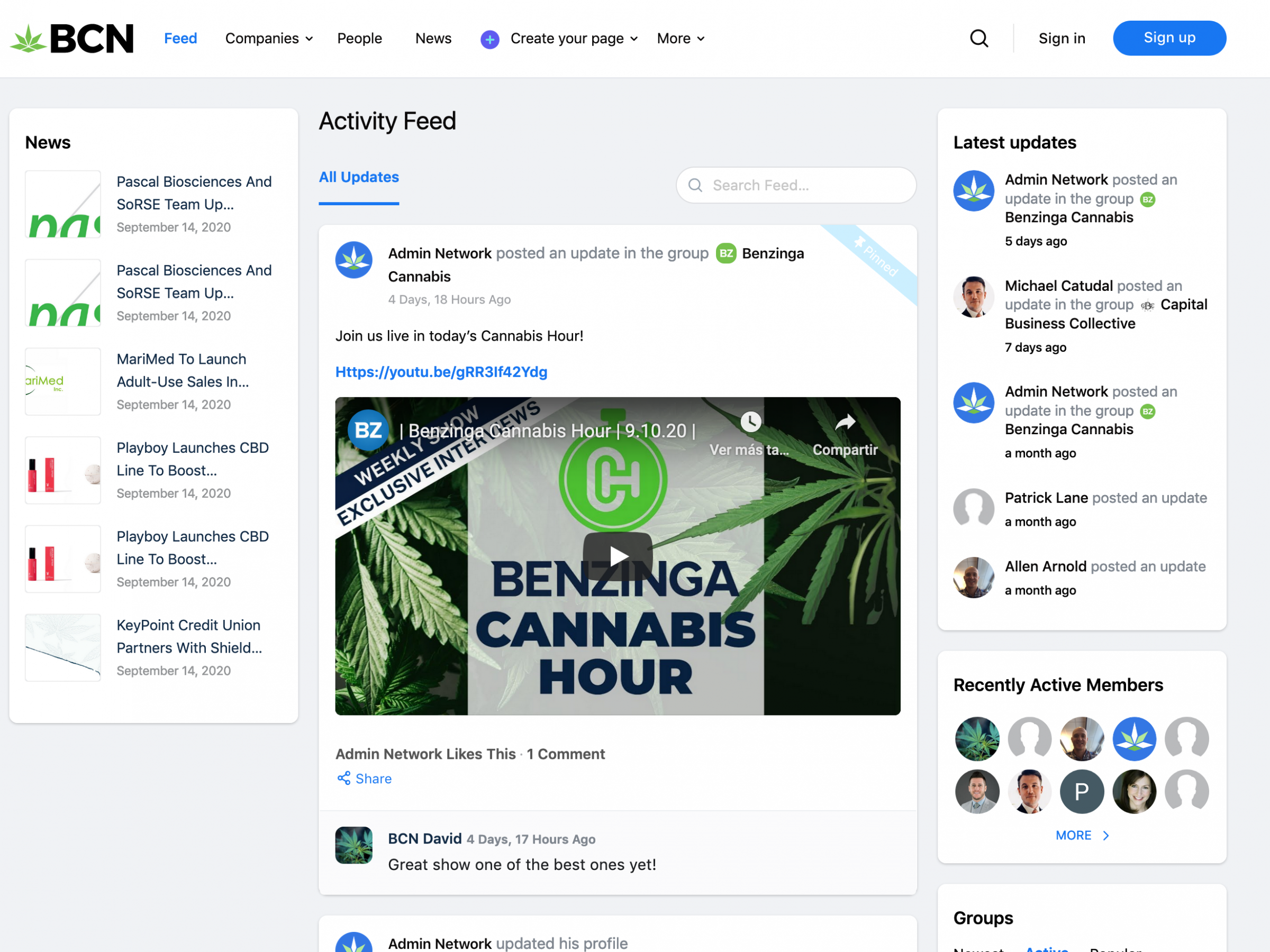Click the Sign up button
Image resolution: width=1270 pixels, height=952 pixels.
tap(1169, 38)
